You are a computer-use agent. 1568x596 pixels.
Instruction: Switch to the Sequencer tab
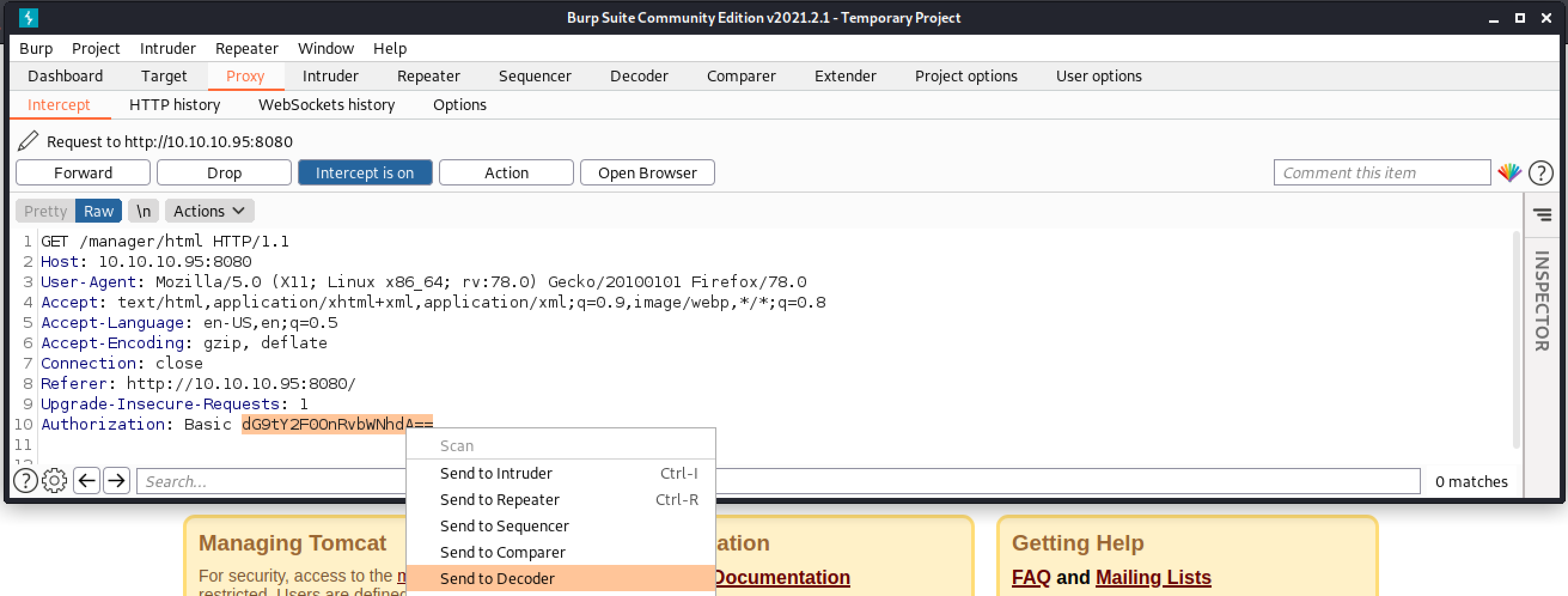pyautogui.click(x=535, y=76)
